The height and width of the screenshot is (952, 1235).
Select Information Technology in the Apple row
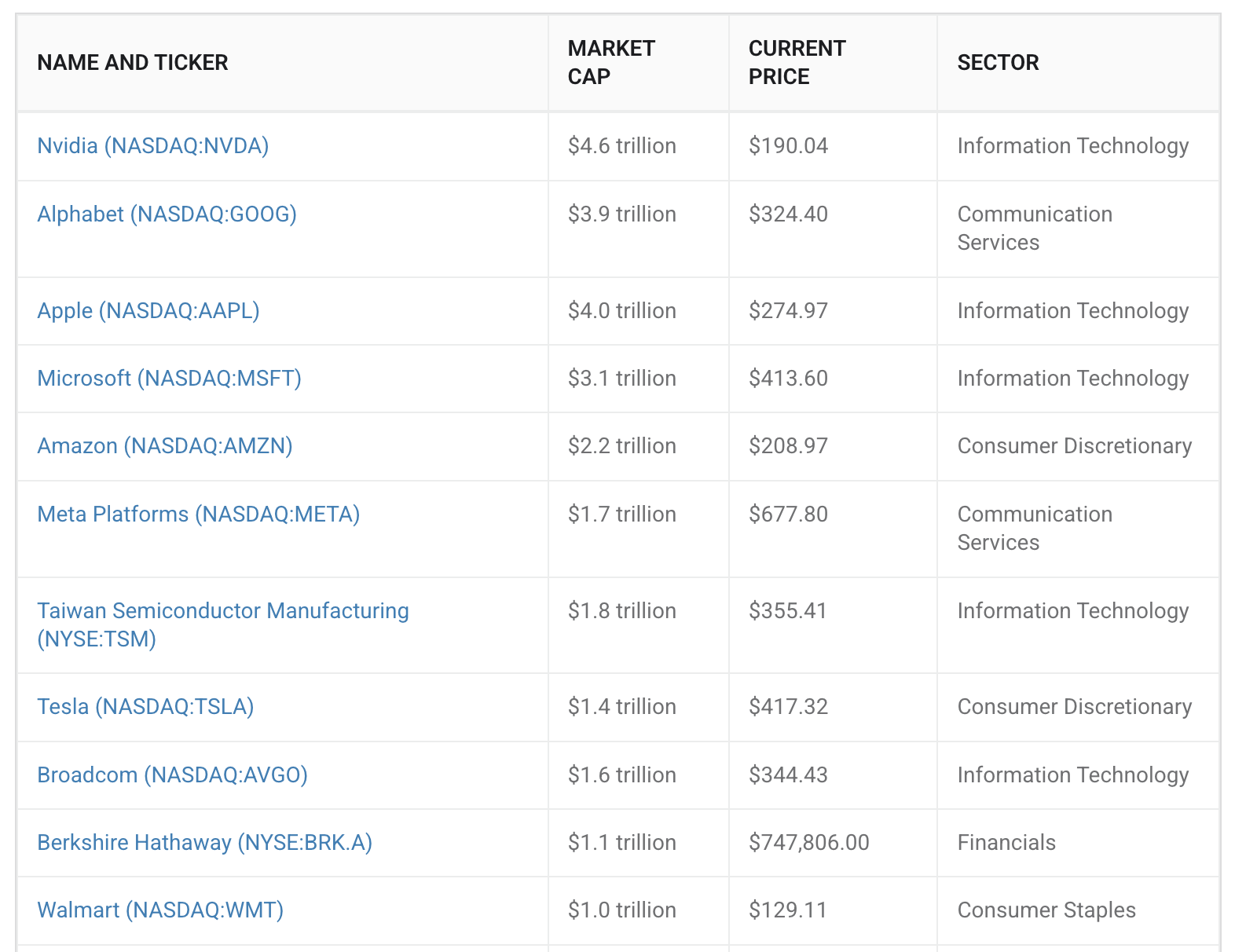click(1073, 311)
